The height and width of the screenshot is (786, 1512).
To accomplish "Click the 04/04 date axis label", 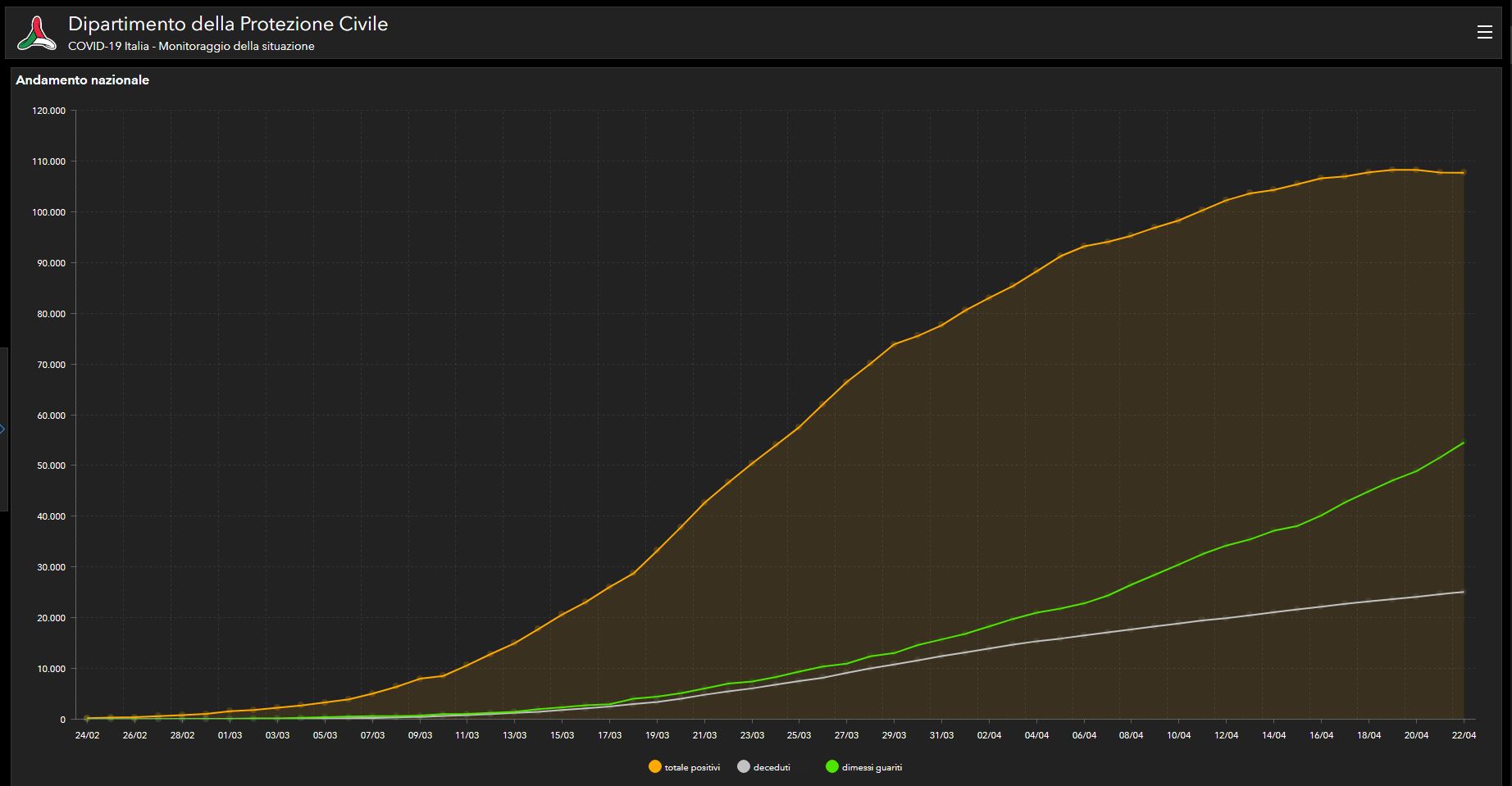I will click(1037, 735).
